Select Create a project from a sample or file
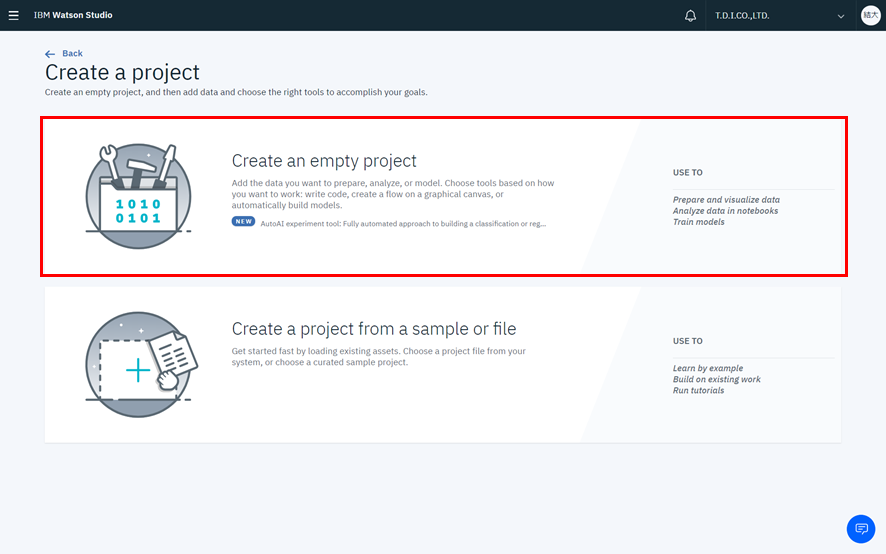Image resolution: width=886 pixels, height=554 pixels. pyautogui.click(x=373, y=329)
